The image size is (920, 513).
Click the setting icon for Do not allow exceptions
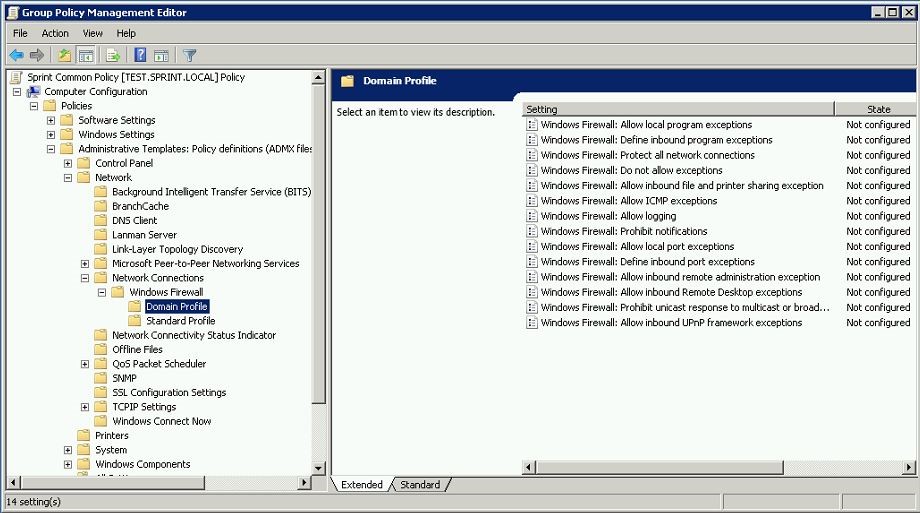(x=532, y=170)
